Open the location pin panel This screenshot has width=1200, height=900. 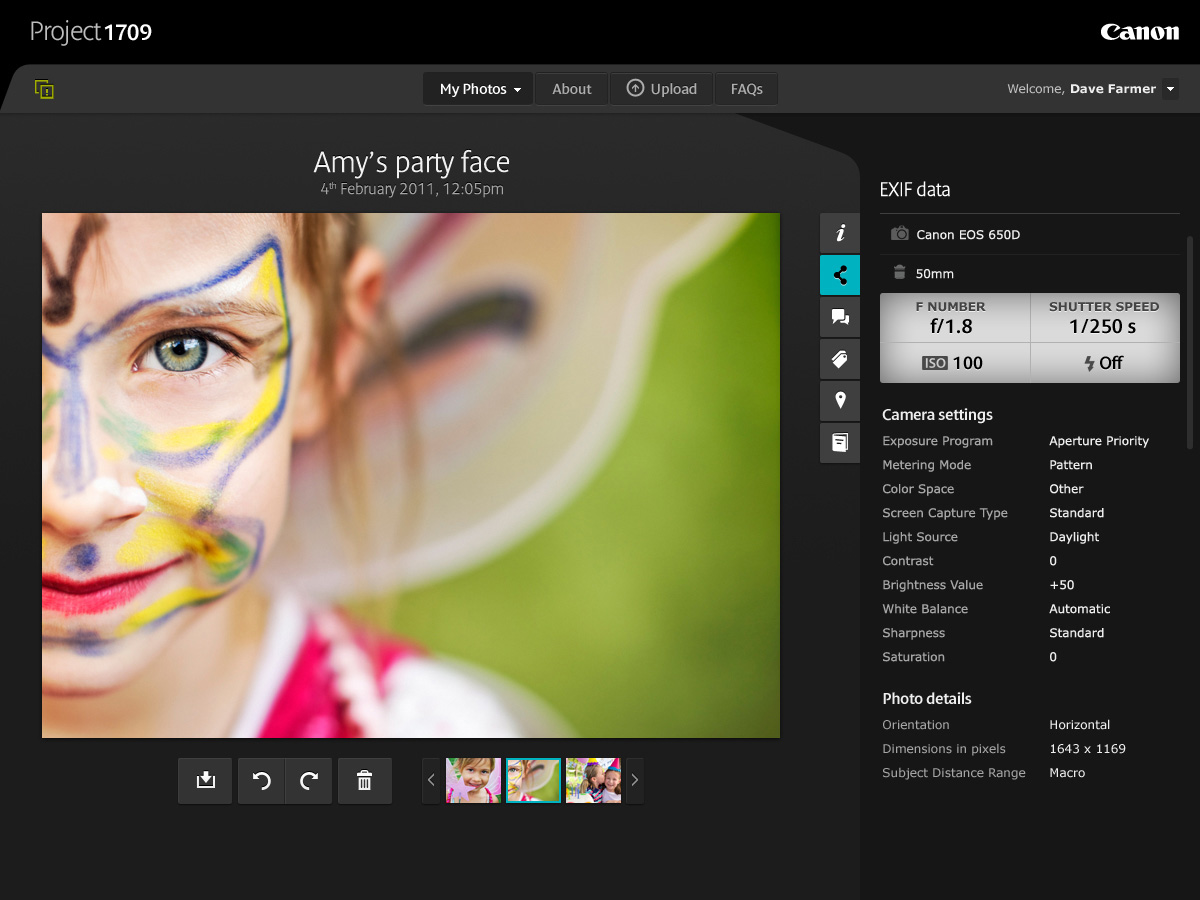coord(840,401)
